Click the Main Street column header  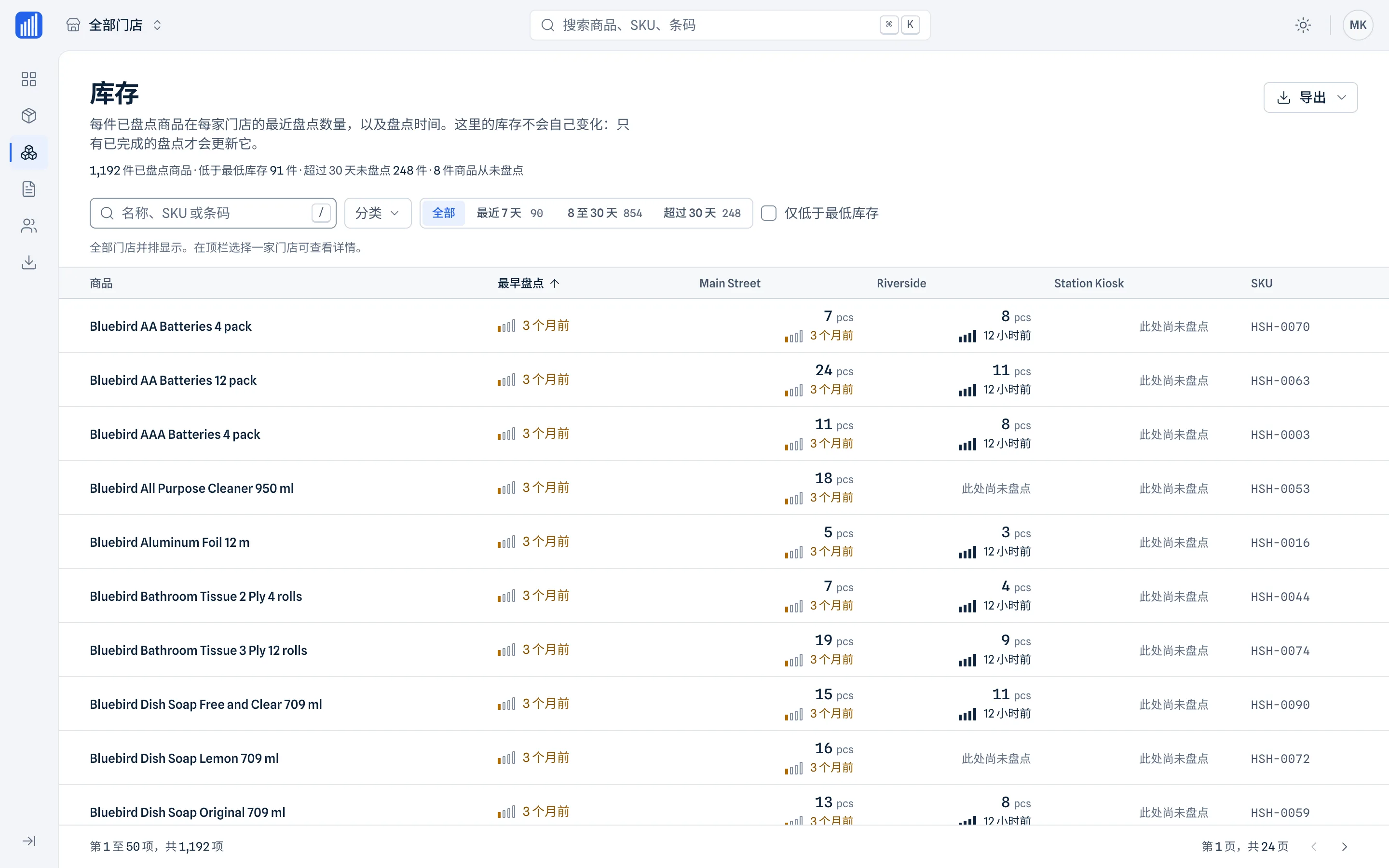(x=730, y=283)
